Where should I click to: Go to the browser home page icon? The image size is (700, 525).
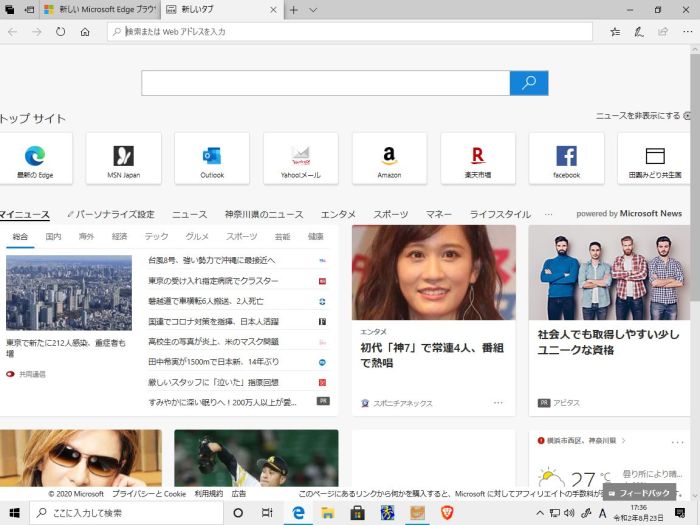point(85,32)
